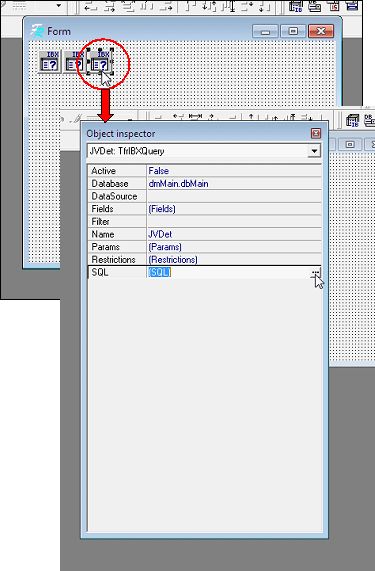The image size is (375, 571).
Task: Click the FastReport icon in the Form title bar
Action: click(37, 31)
